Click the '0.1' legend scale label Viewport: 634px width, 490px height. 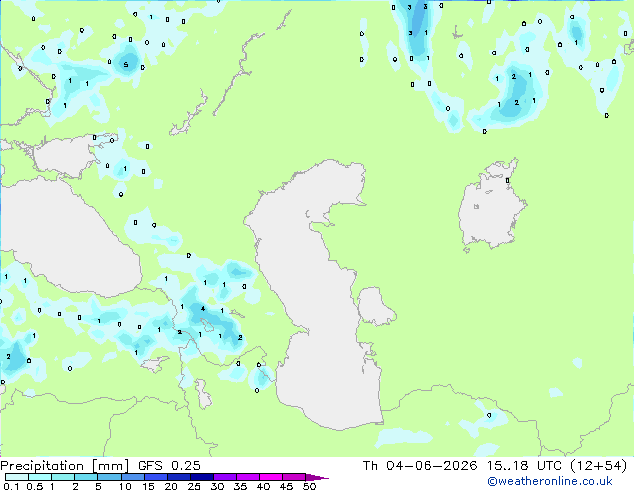(x=11, y=486)
